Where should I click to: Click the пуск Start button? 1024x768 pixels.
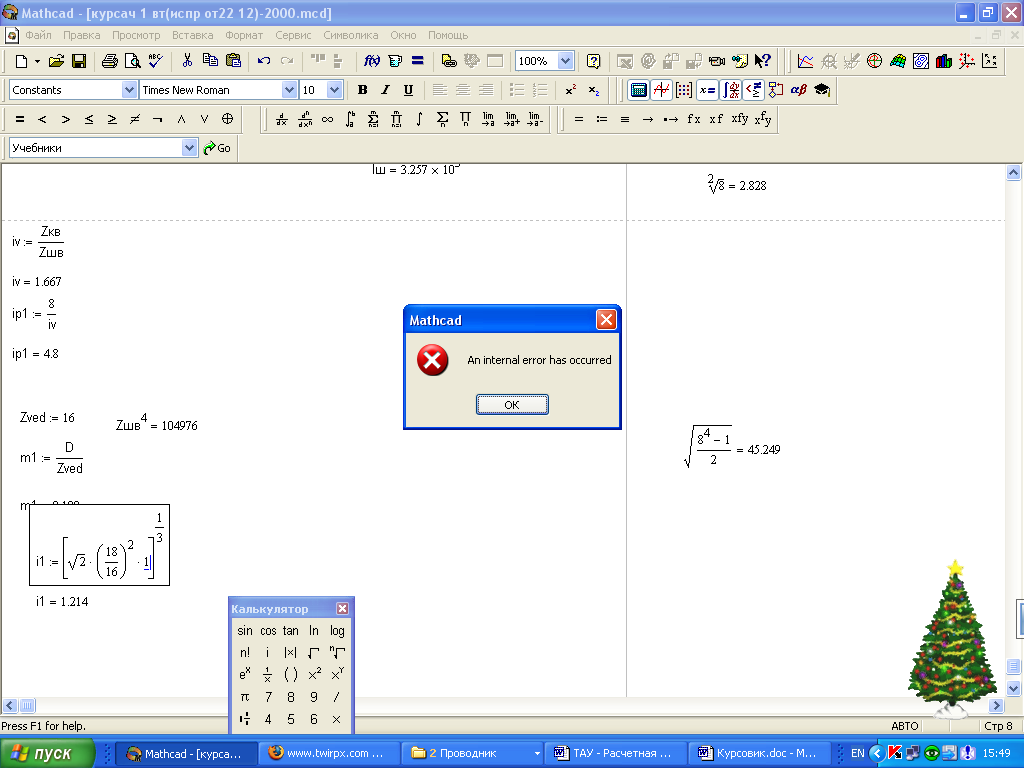click(x=47, y=754)
